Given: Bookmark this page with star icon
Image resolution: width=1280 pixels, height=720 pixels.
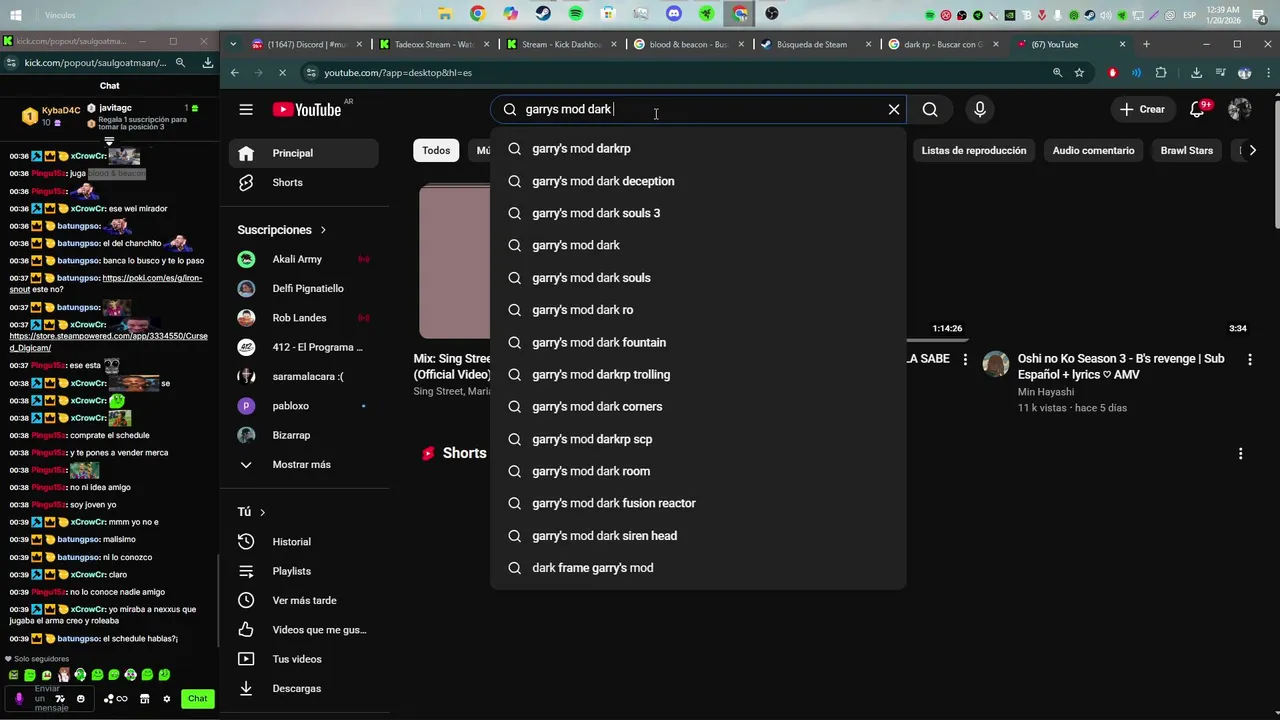Looking at the screenshot, I should click(1079, 73).
